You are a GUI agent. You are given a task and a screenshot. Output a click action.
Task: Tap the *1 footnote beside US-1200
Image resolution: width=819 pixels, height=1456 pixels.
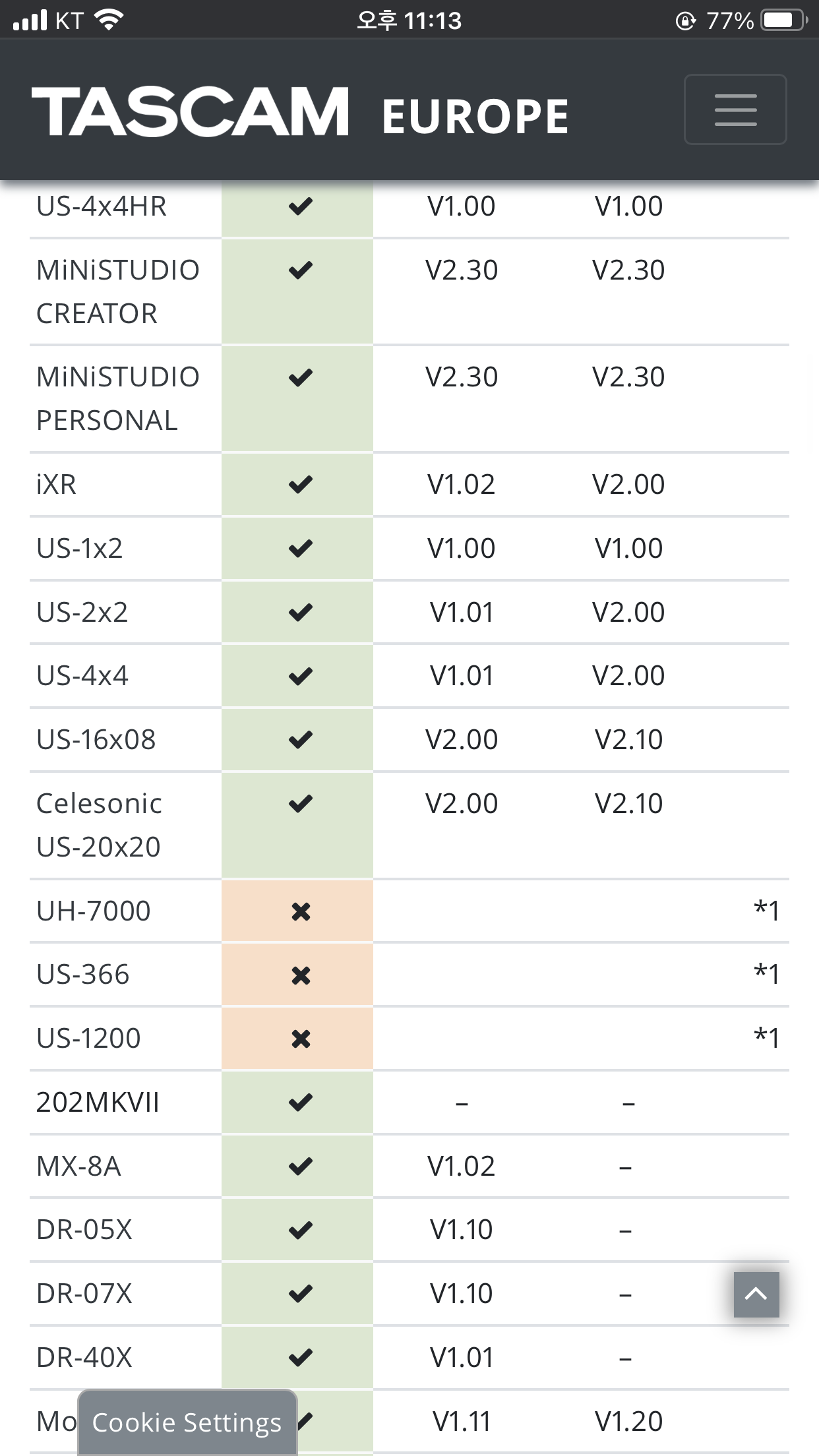click(766, 1038)
